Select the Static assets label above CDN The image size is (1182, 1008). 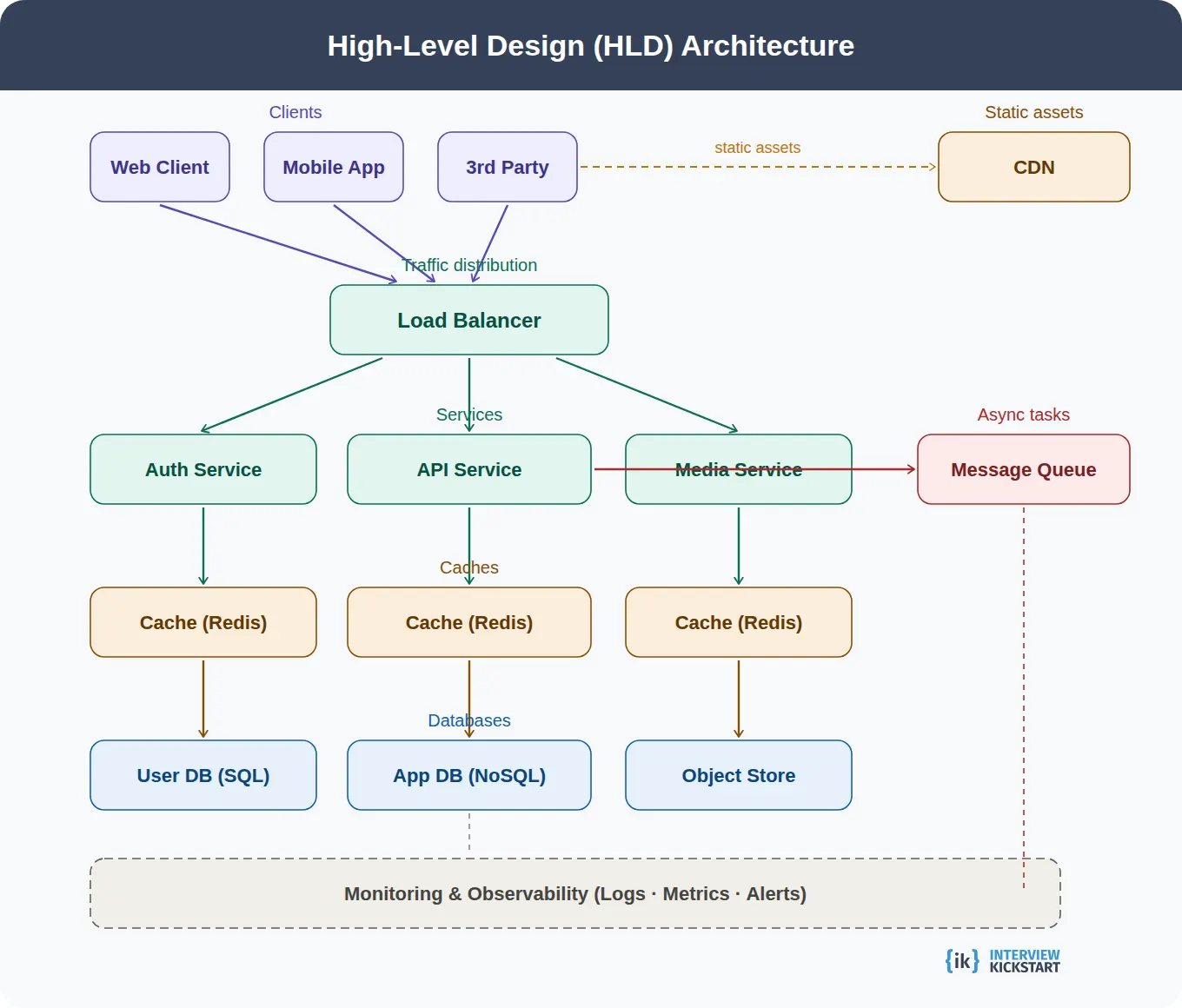(1033, 112)
